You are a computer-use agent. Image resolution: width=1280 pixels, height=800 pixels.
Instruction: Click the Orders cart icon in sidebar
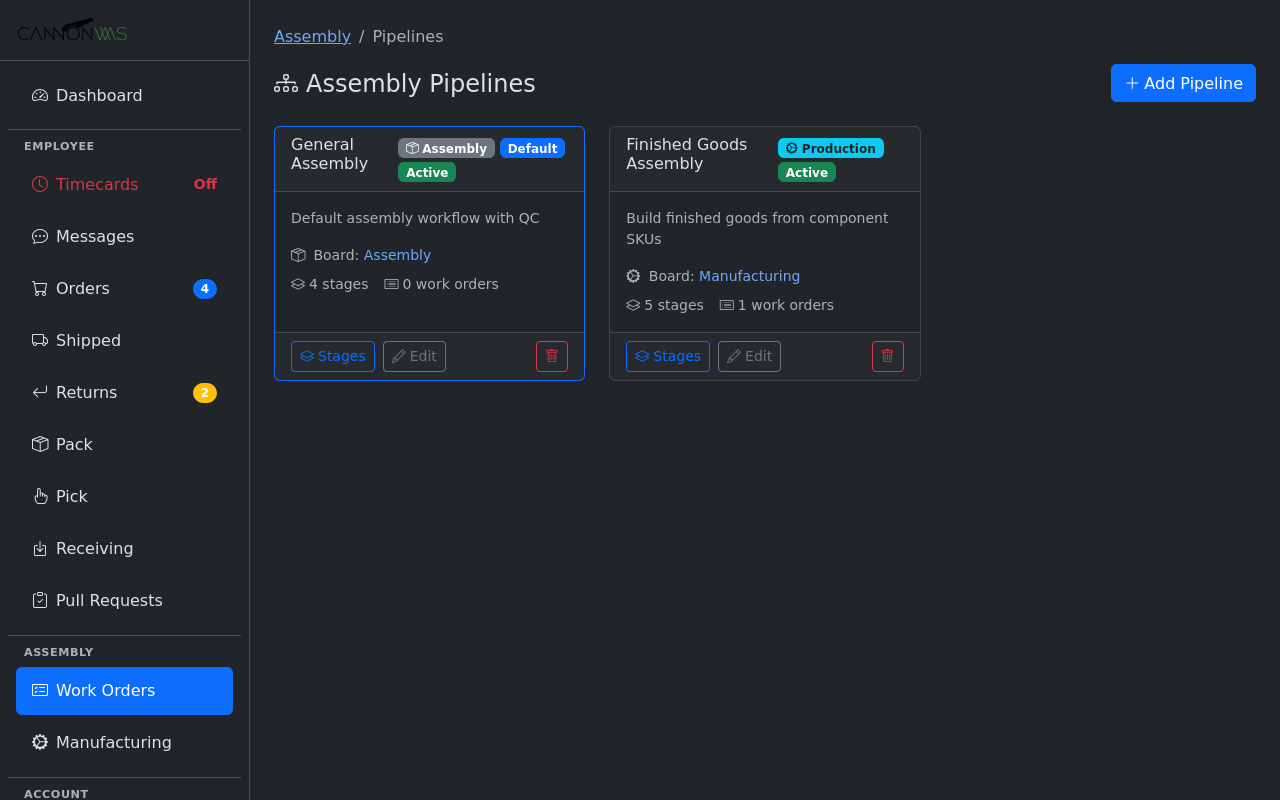40,288
